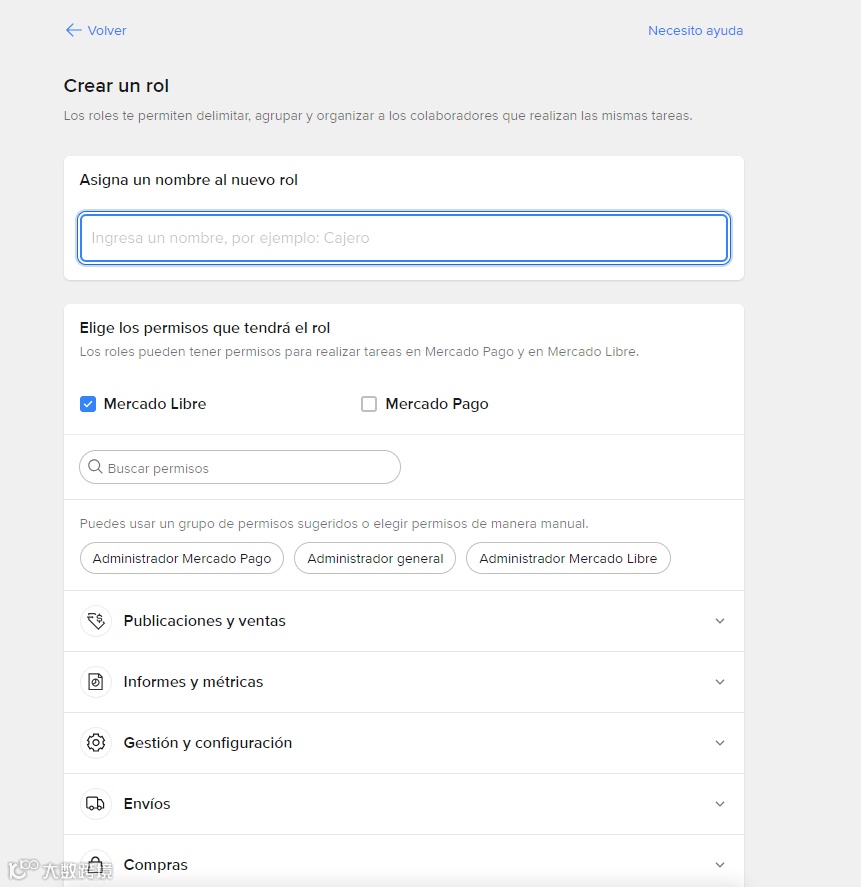Screen dimensions: 861x887
Task: Click the back arrow icon beside Volver
Action: pyautogui.click(x=73, y=30)
